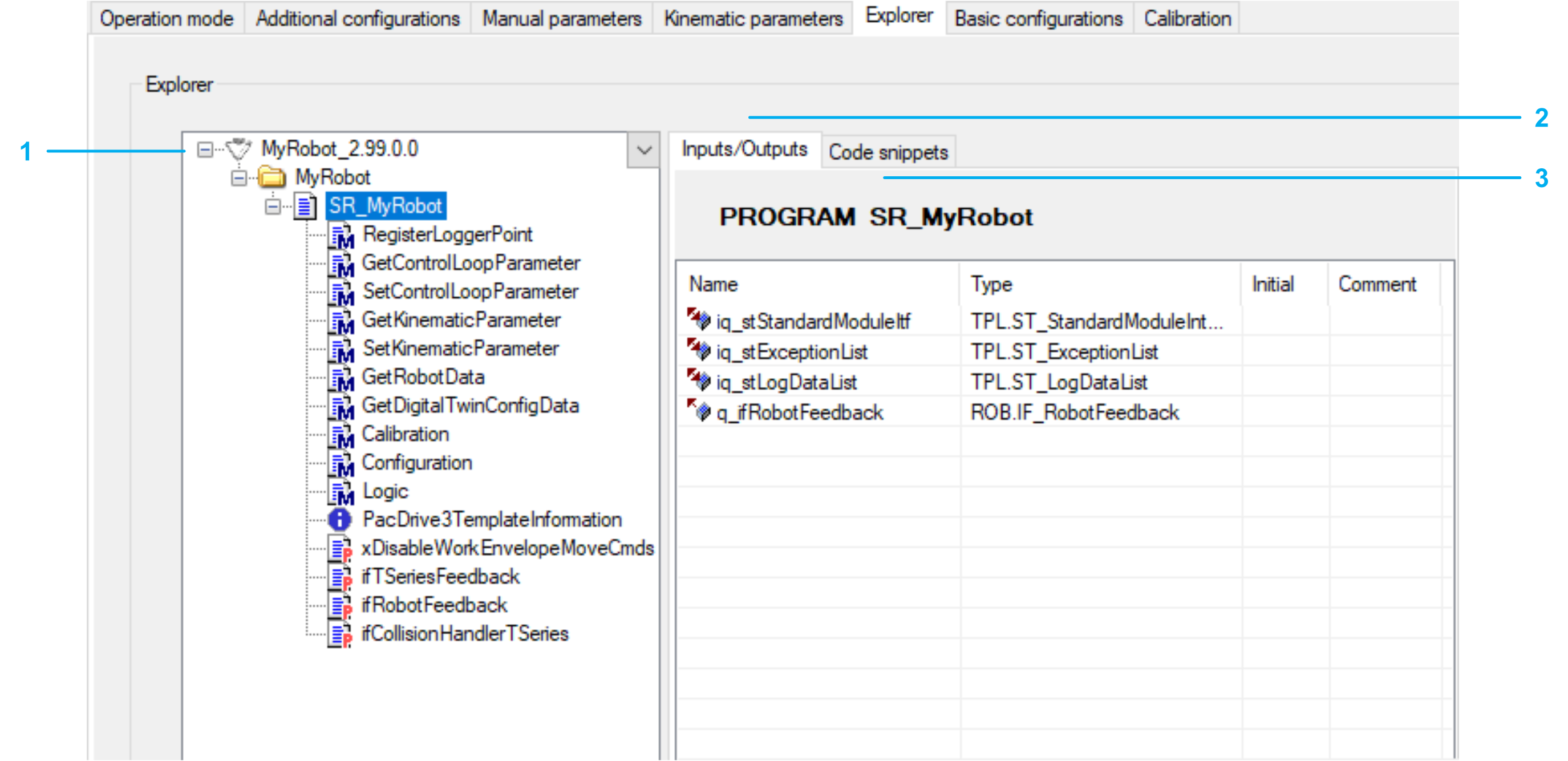
Task: Switch to the Code snippets tab
Action: click(x=888, y=152)
